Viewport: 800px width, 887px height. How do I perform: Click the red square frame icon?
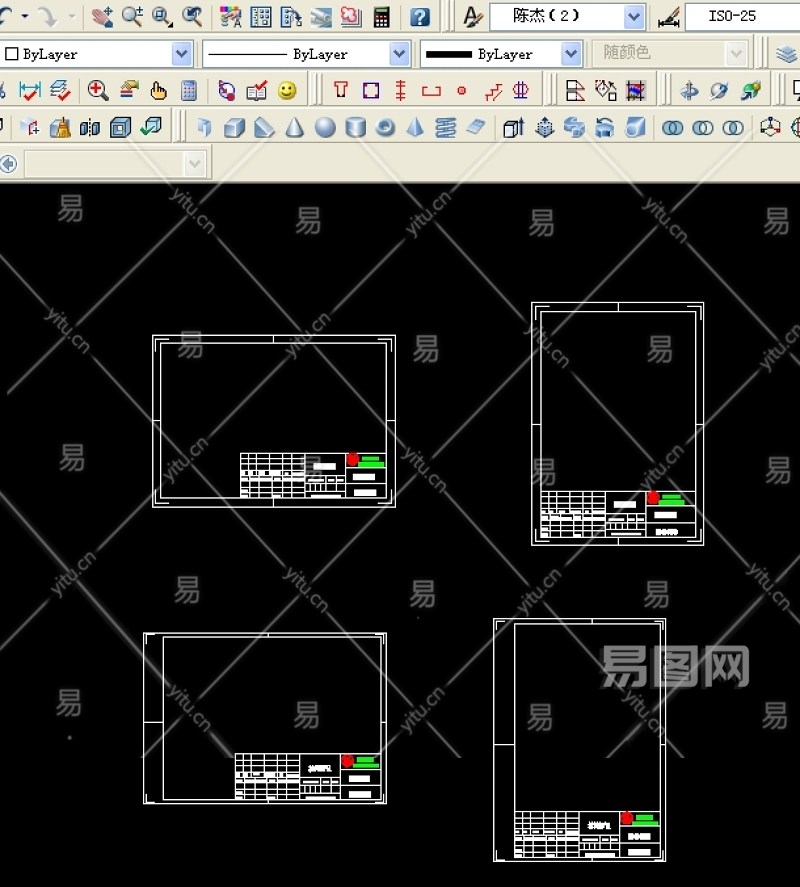pyautogui.click(x=371, y=91)
